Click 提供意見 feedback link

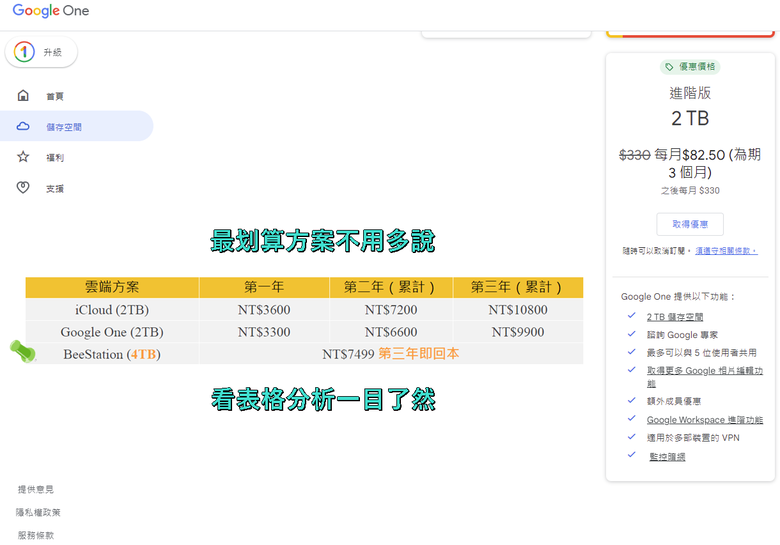pos(36,489)
